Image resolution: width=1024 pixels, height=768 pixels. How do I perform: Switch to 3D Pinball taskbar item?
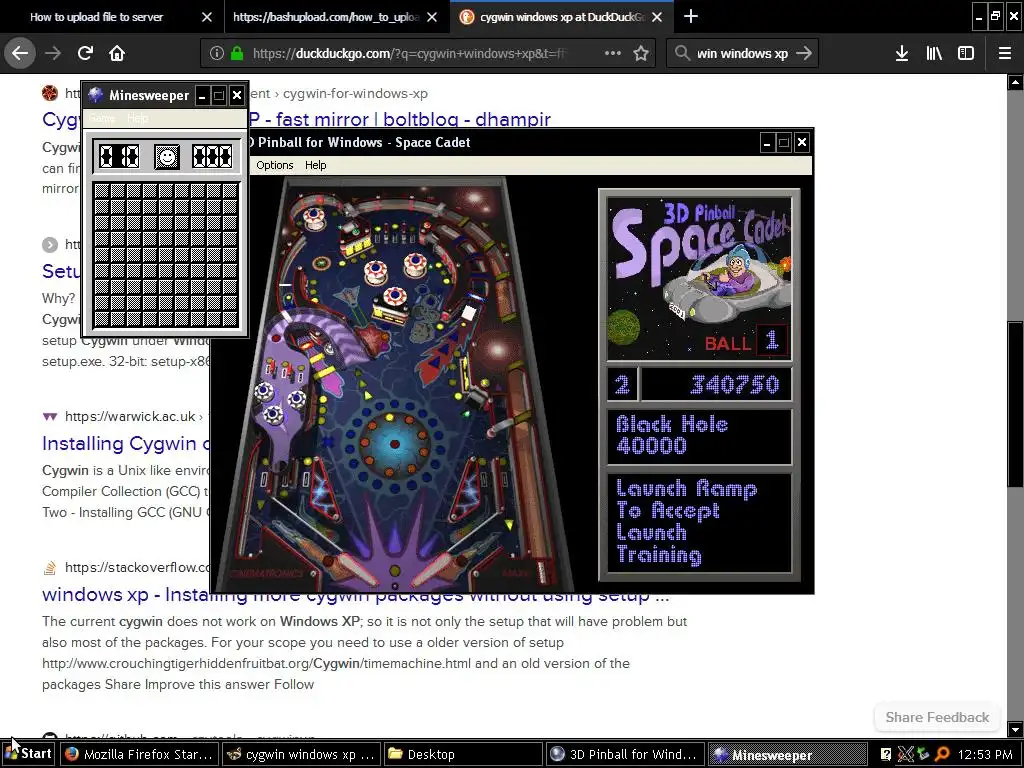point(625,754)
